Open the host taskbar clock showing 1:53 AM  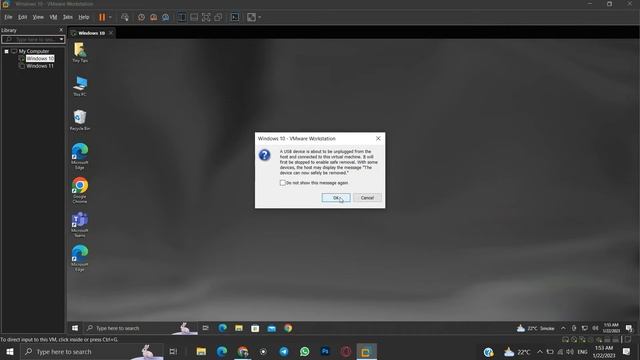pos(604,351)
